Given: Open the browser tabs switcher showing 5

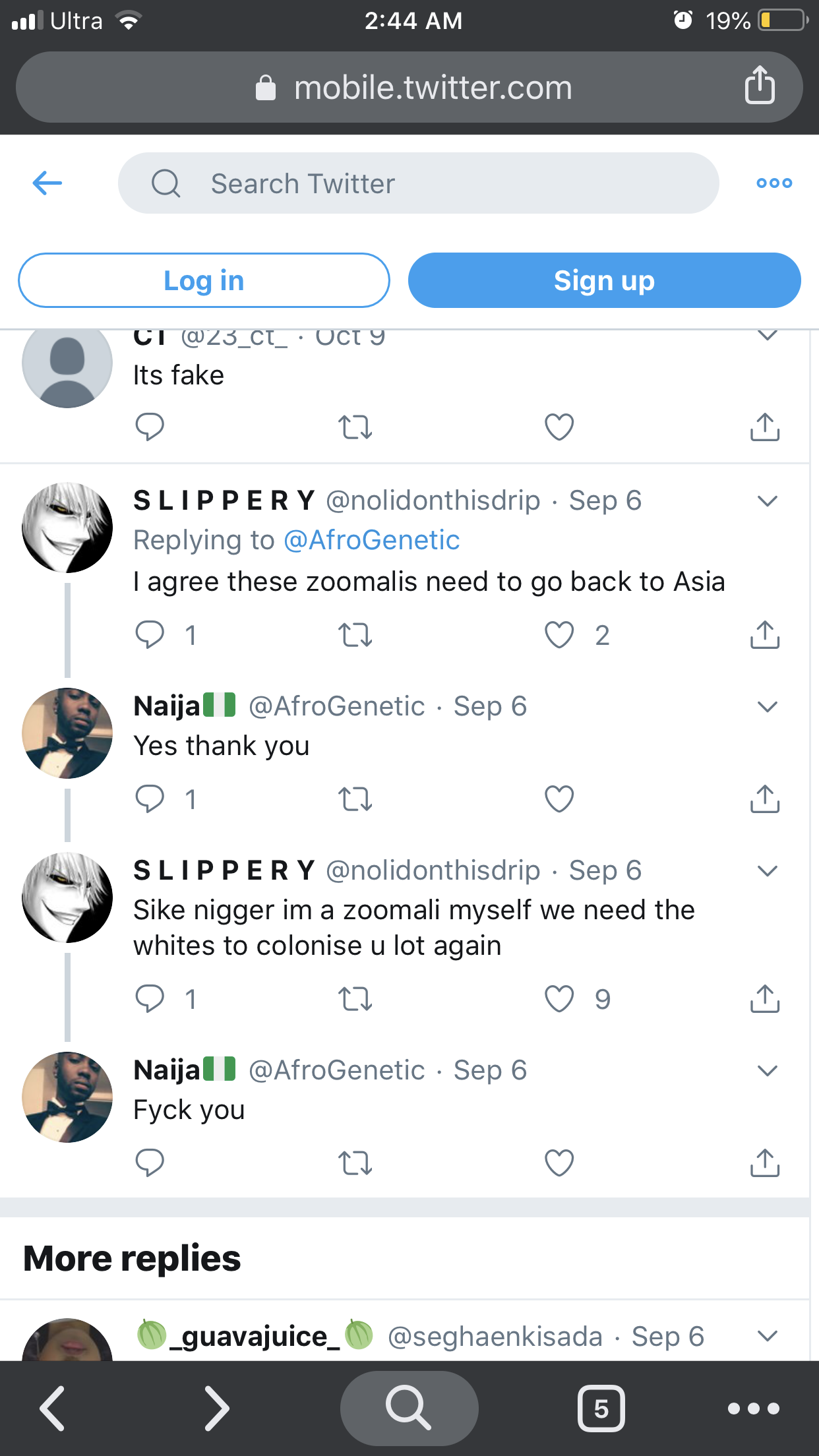Looking at the screenshot, I should click(601, 1409).
